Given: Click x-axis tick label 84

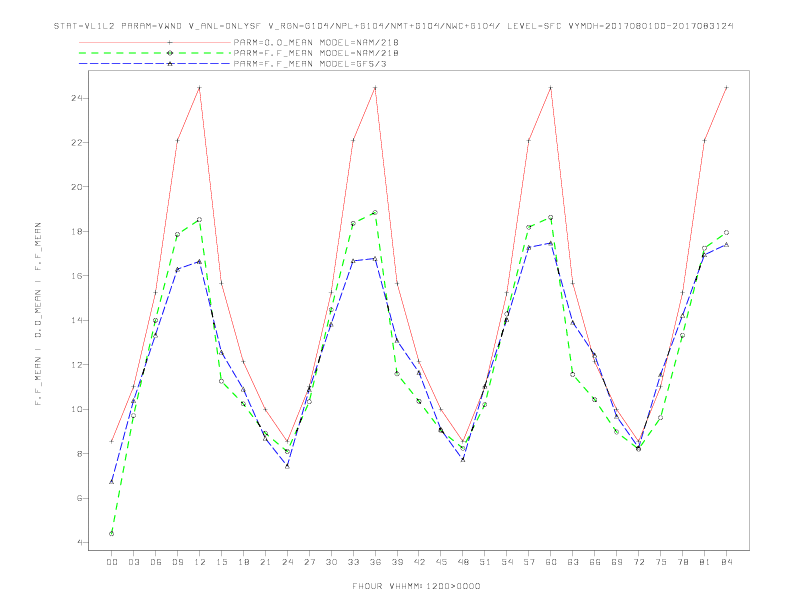Looking at the screenshot, I should pyautogui.click(x=727, y=562).
